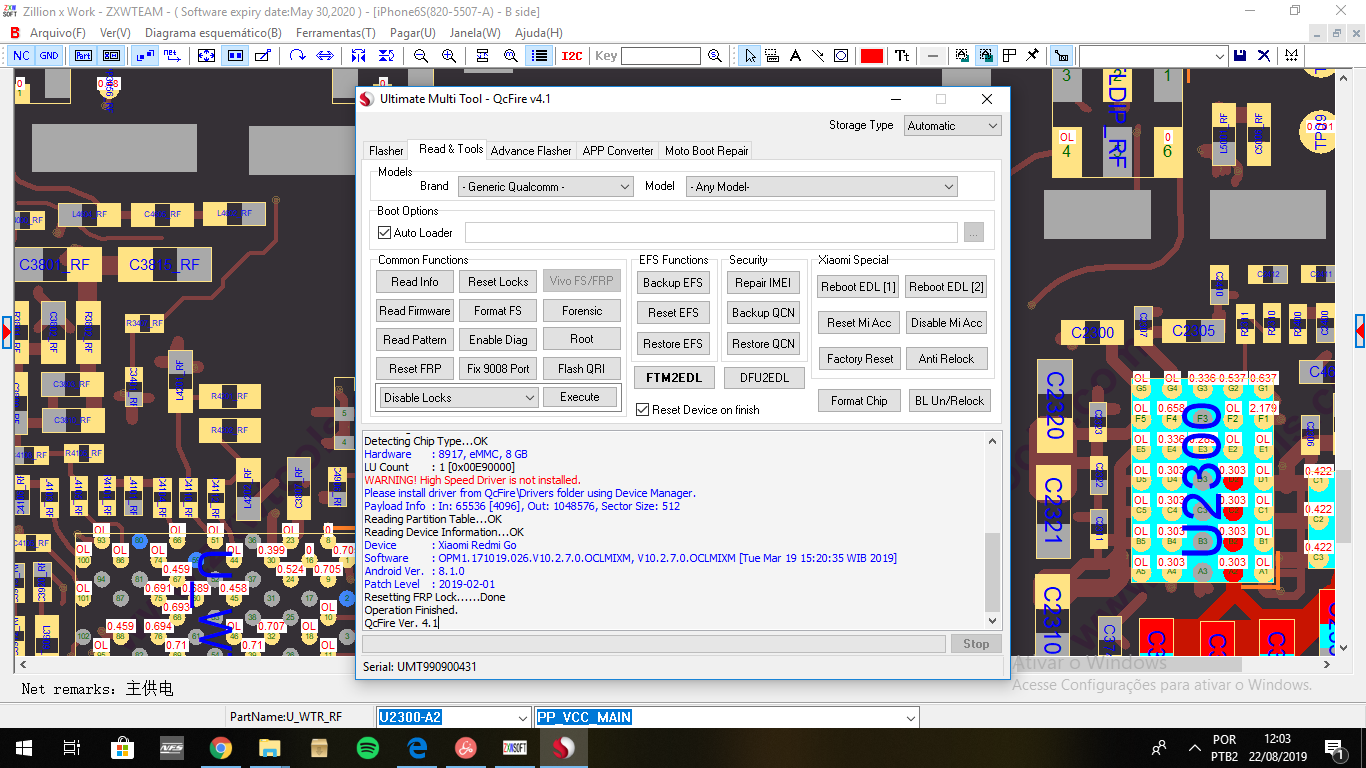Screen dimensions: 1366x768
Task: Click the Key search input field
Action: click(x=660, y=56)
